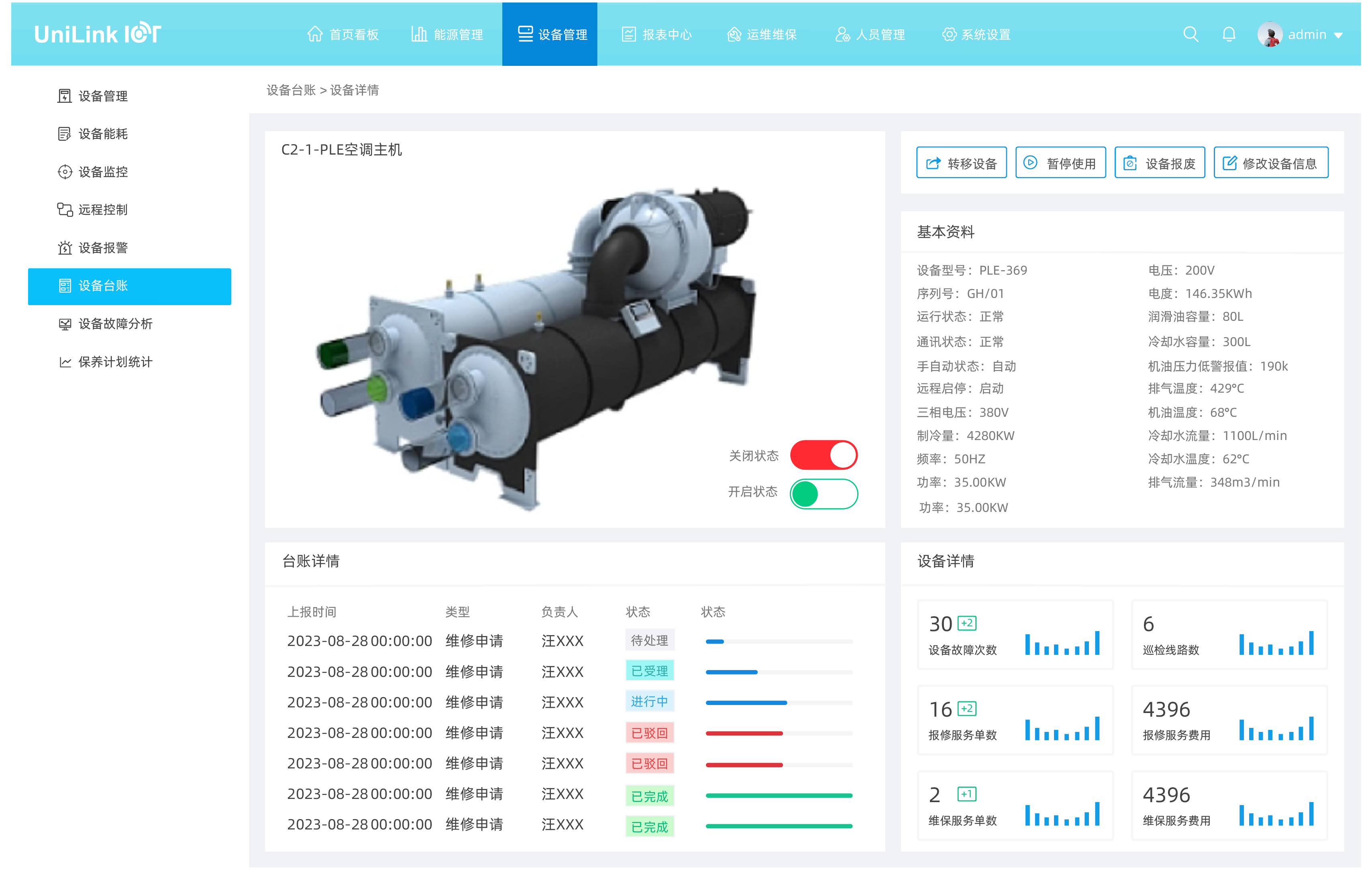The width and height of the screenshot is (1372, 870).
Task: Click the 修改设备信息 button
Action: coord(1270,163)
